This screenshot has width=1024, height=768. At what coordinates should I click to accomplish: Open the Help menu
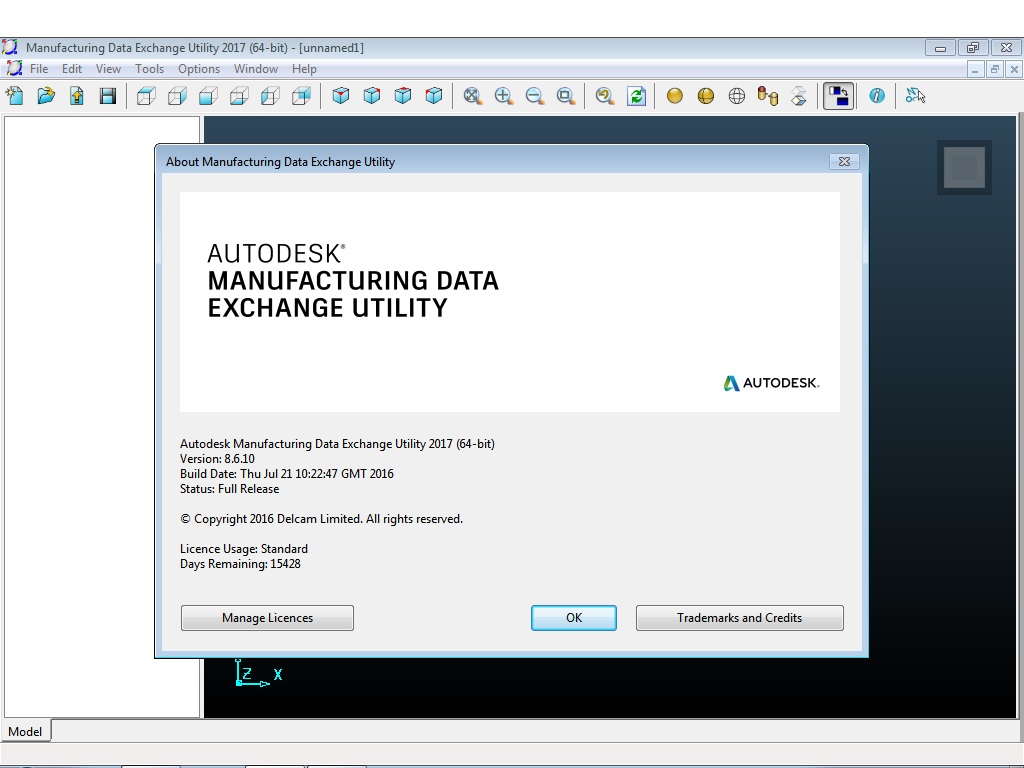click(304, 69)
